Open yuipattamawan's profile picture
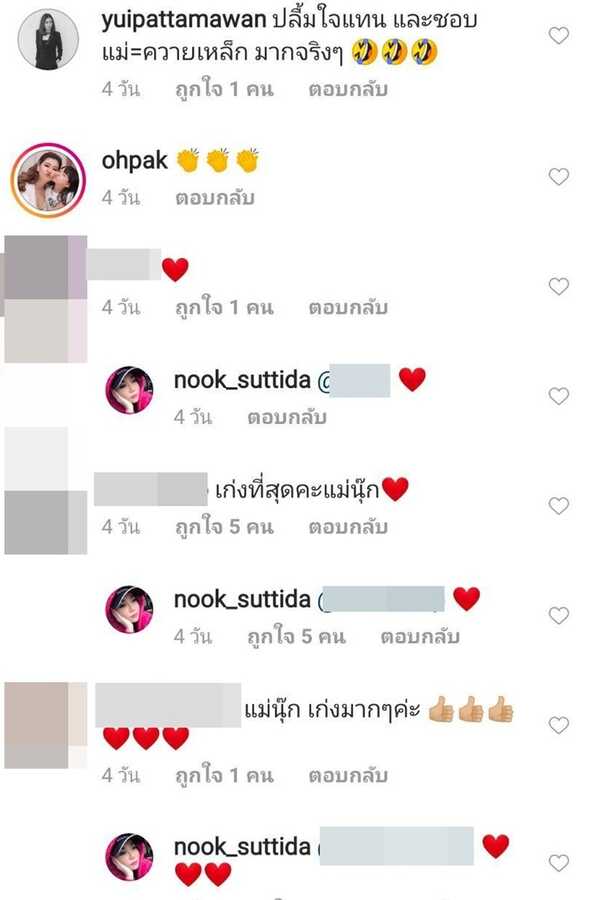600x900 pixels. (48, 39)
